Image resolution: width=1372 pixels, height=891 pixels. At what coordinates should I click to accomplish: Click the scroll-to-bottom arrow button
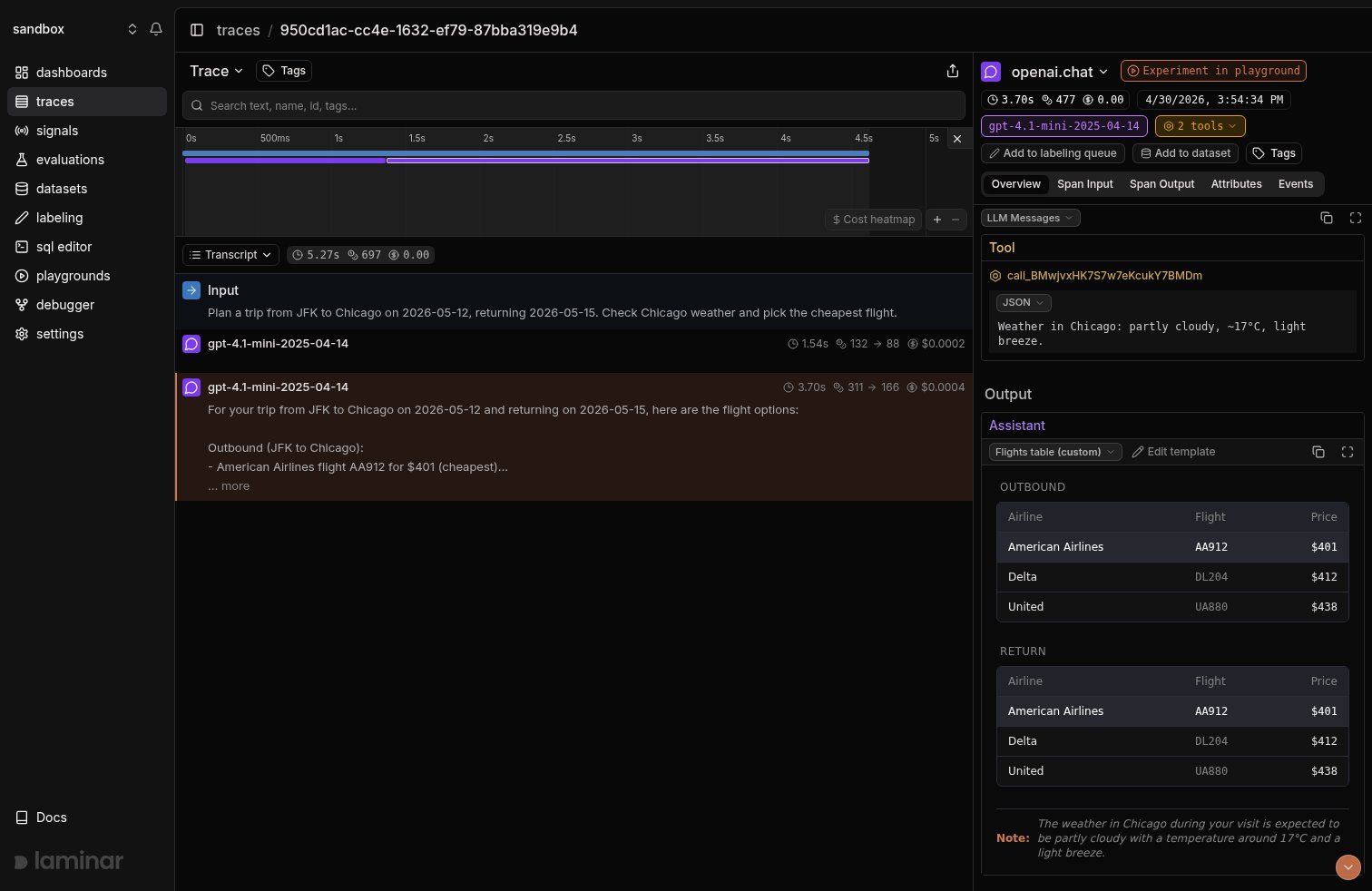(1348, 867)
